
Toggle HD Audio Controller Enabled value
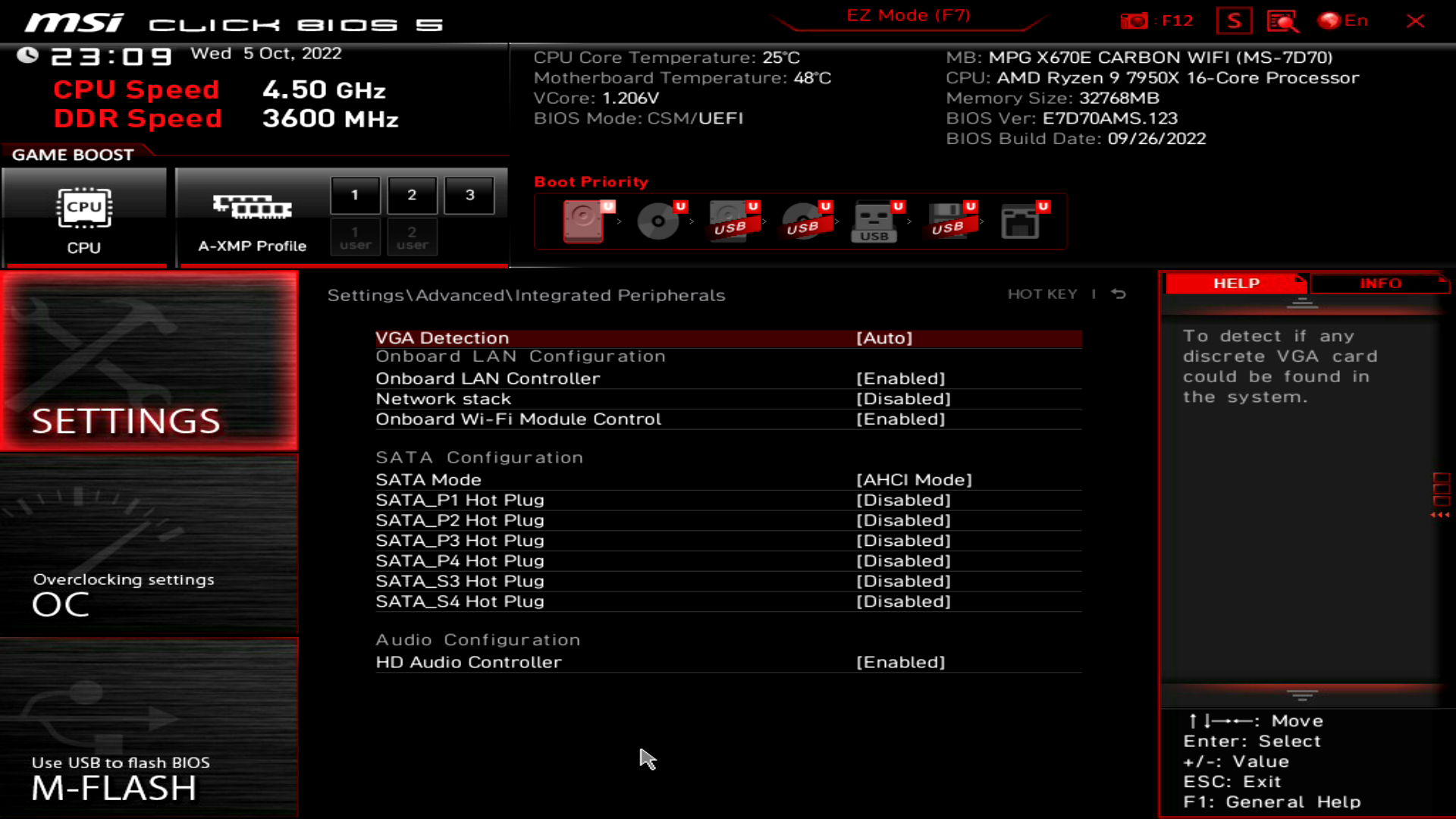tap(900, 662)
